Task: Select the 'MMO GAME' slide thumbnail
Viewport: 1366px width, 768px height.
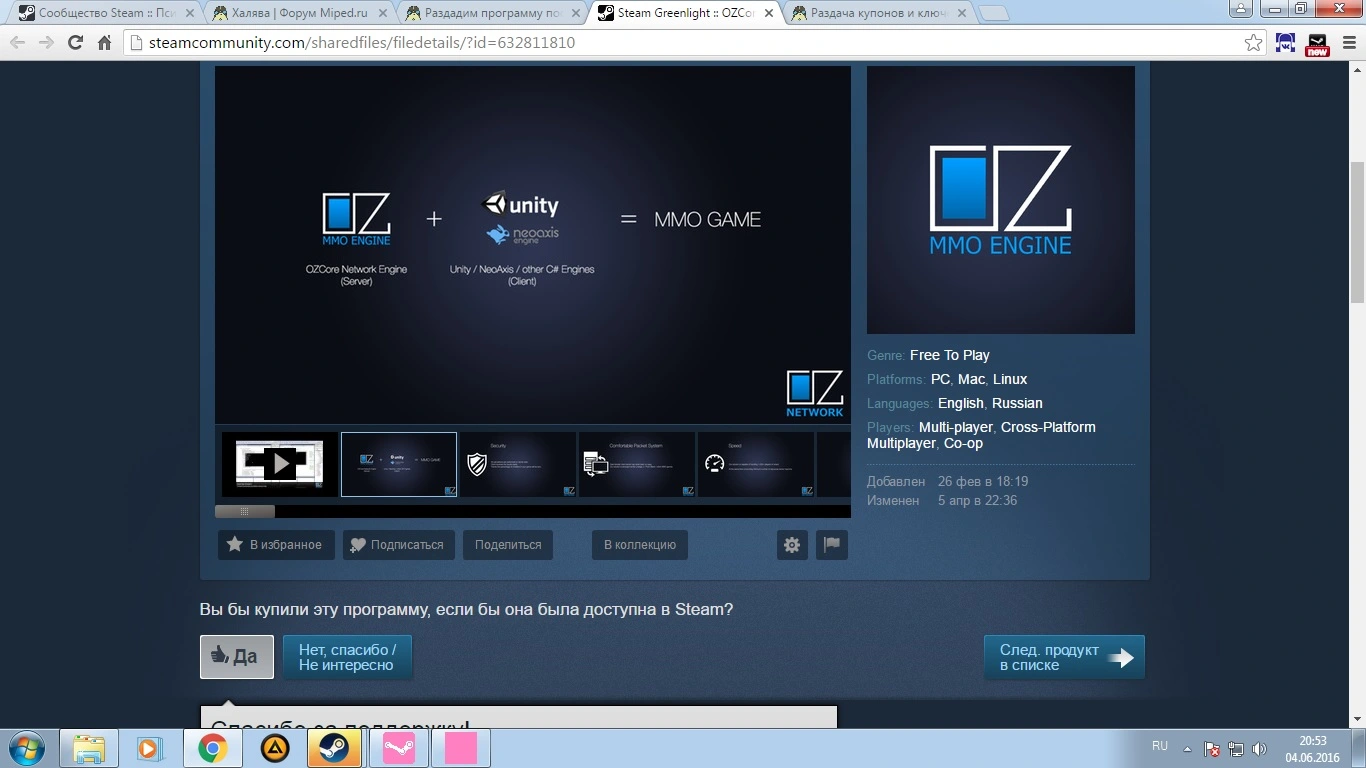Action: pos(399,464)
